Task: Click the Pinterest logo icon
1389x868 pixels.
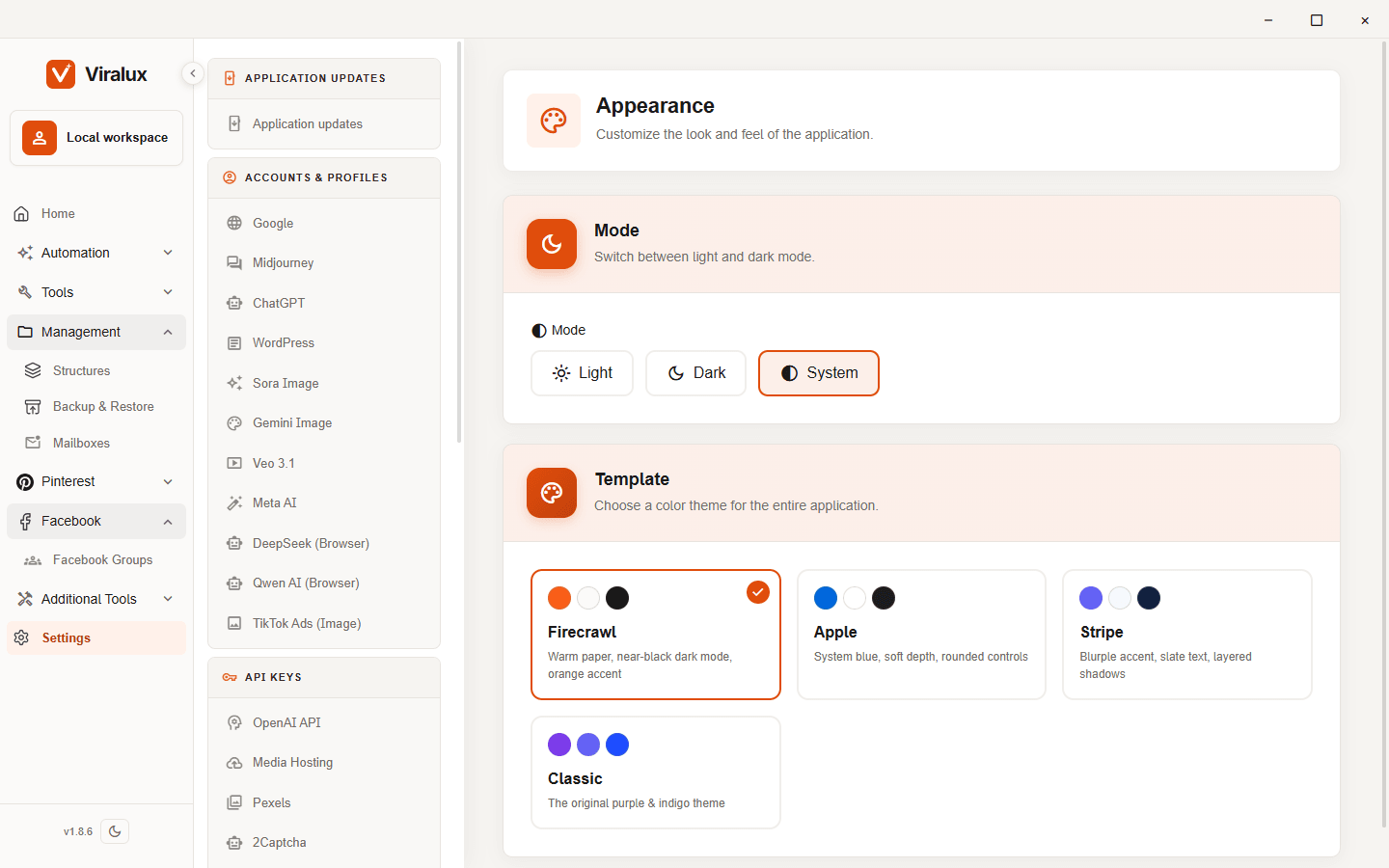Action: [x=25, y=482]
